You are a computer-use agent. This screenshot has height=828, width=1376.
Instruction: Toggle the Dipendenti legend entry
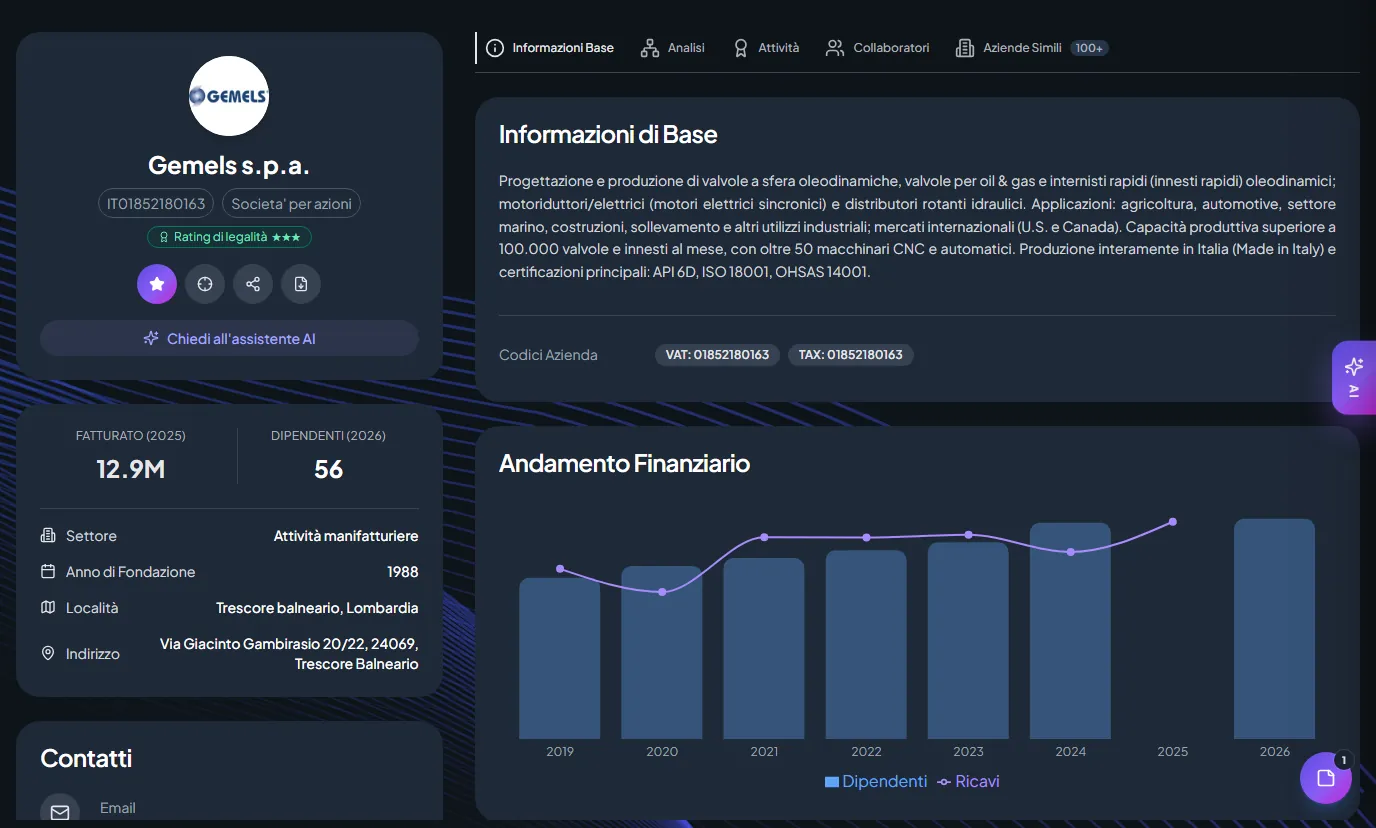point(876,781)
